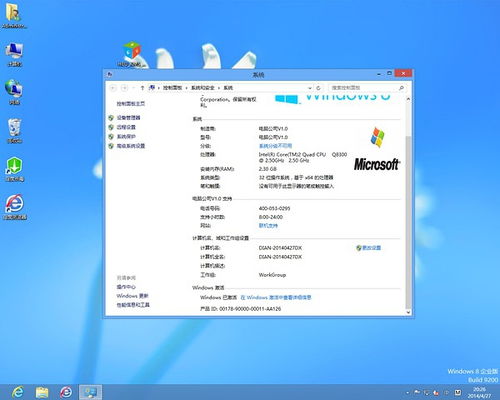This screenshot has height=400, width=500.
Task: Click the System window title bar icon
Action: (x=110, y=74)
